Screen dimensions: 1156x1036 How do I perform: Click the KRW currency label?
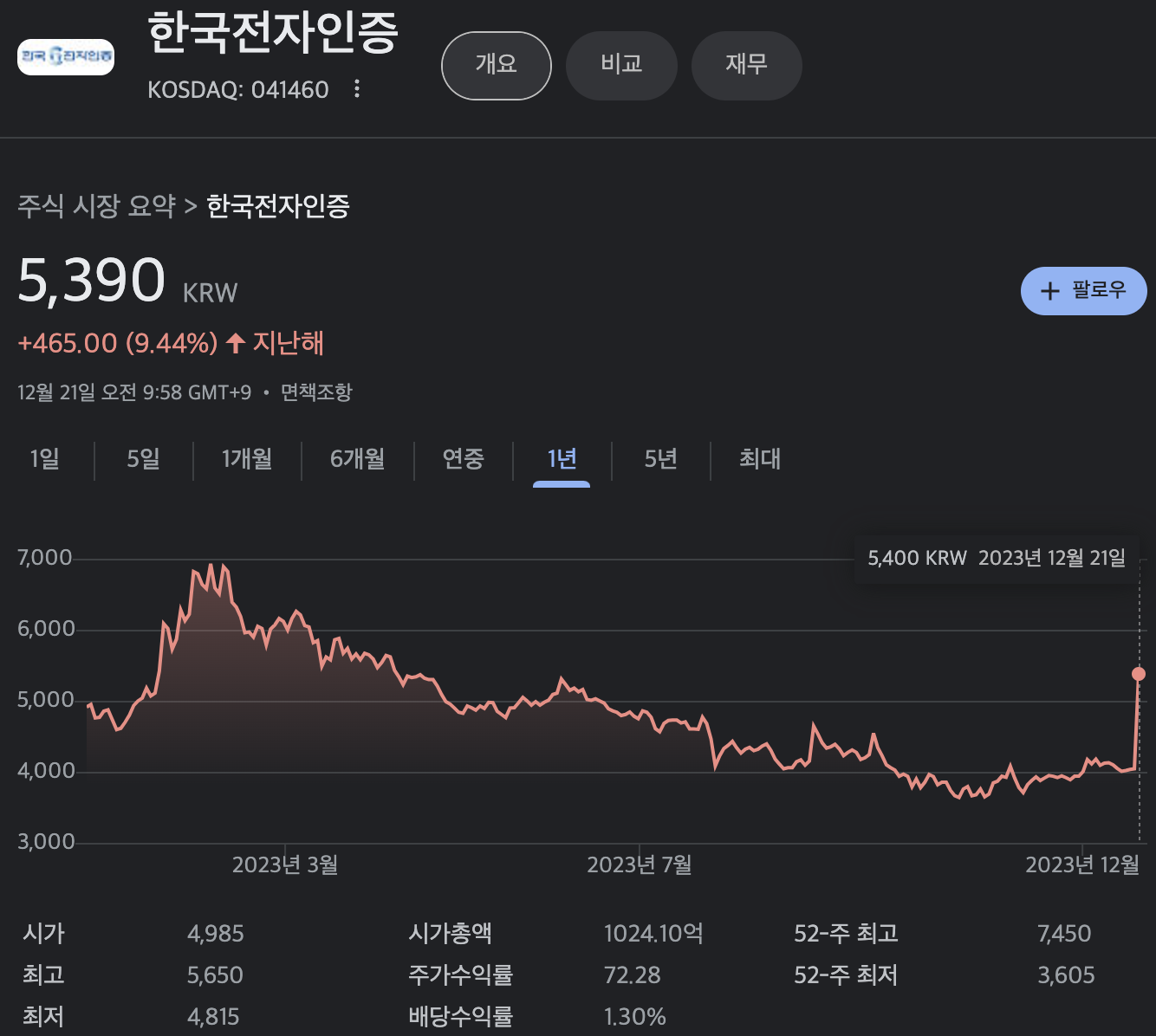point(210,293)
